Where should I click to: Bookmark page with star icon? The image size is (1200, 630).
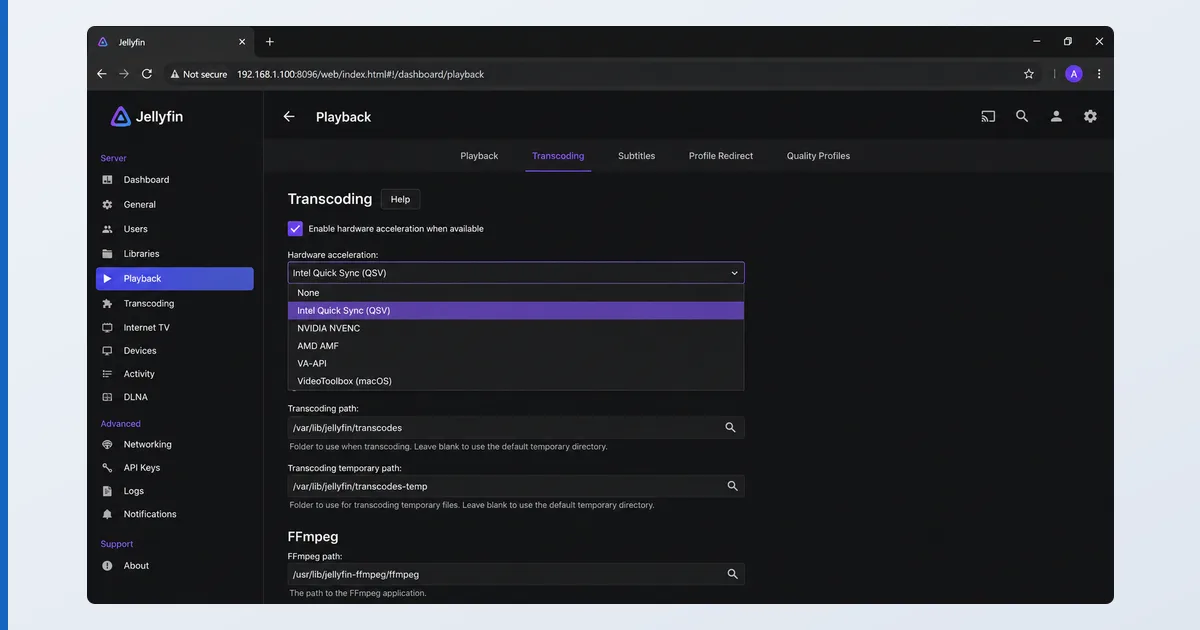click(x=1029, y=74)
